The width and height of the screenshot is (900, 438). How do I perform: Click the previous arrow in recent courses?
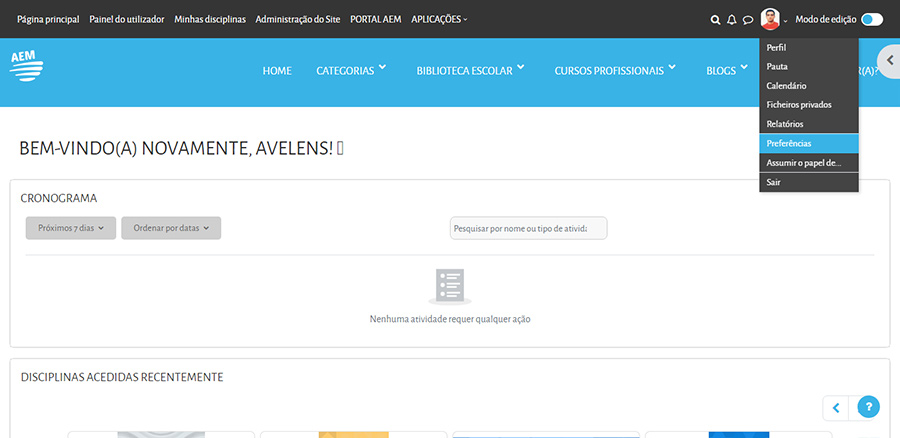(836, 407)
